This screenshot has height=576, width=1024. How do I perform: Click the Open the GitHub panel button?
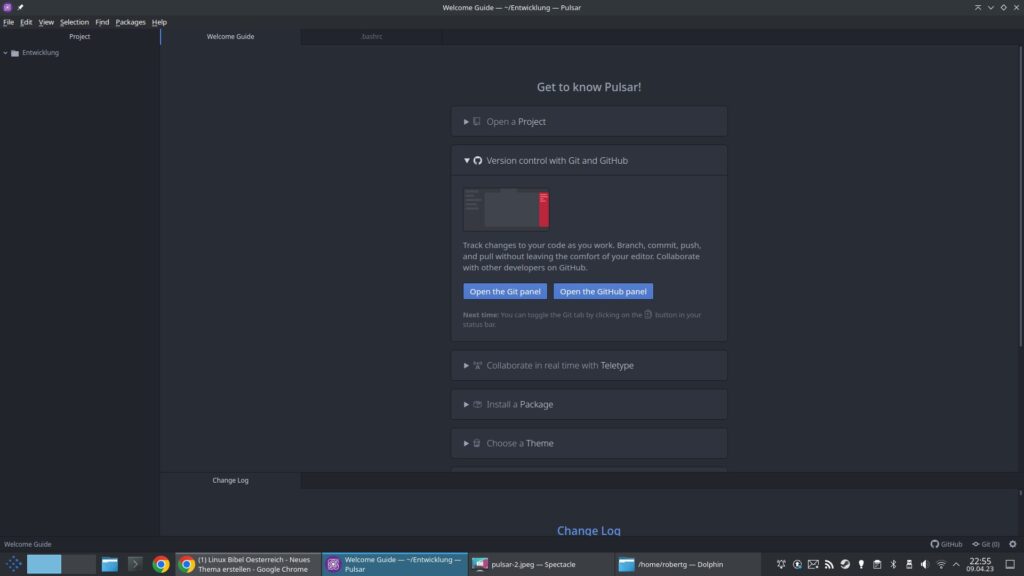click(603, 292)
